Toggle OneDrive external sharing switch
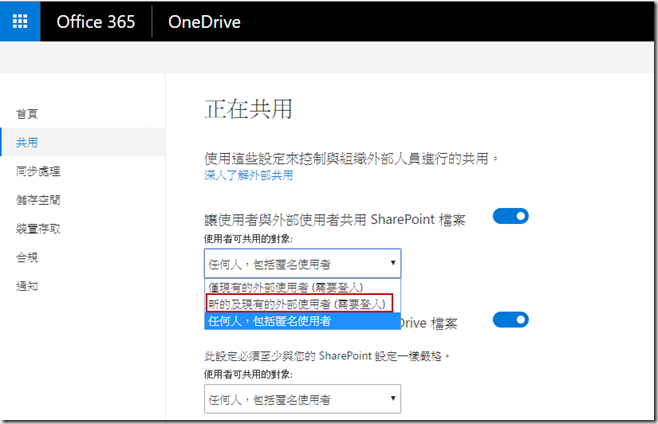658x424 pixels. (x=510, y=319)
